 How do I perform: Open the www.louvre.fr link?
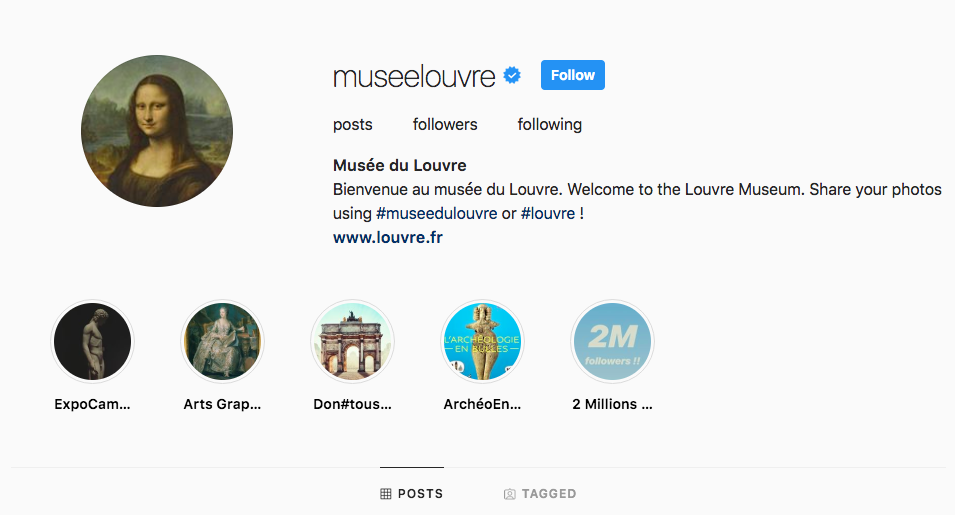tap(387, 237)
